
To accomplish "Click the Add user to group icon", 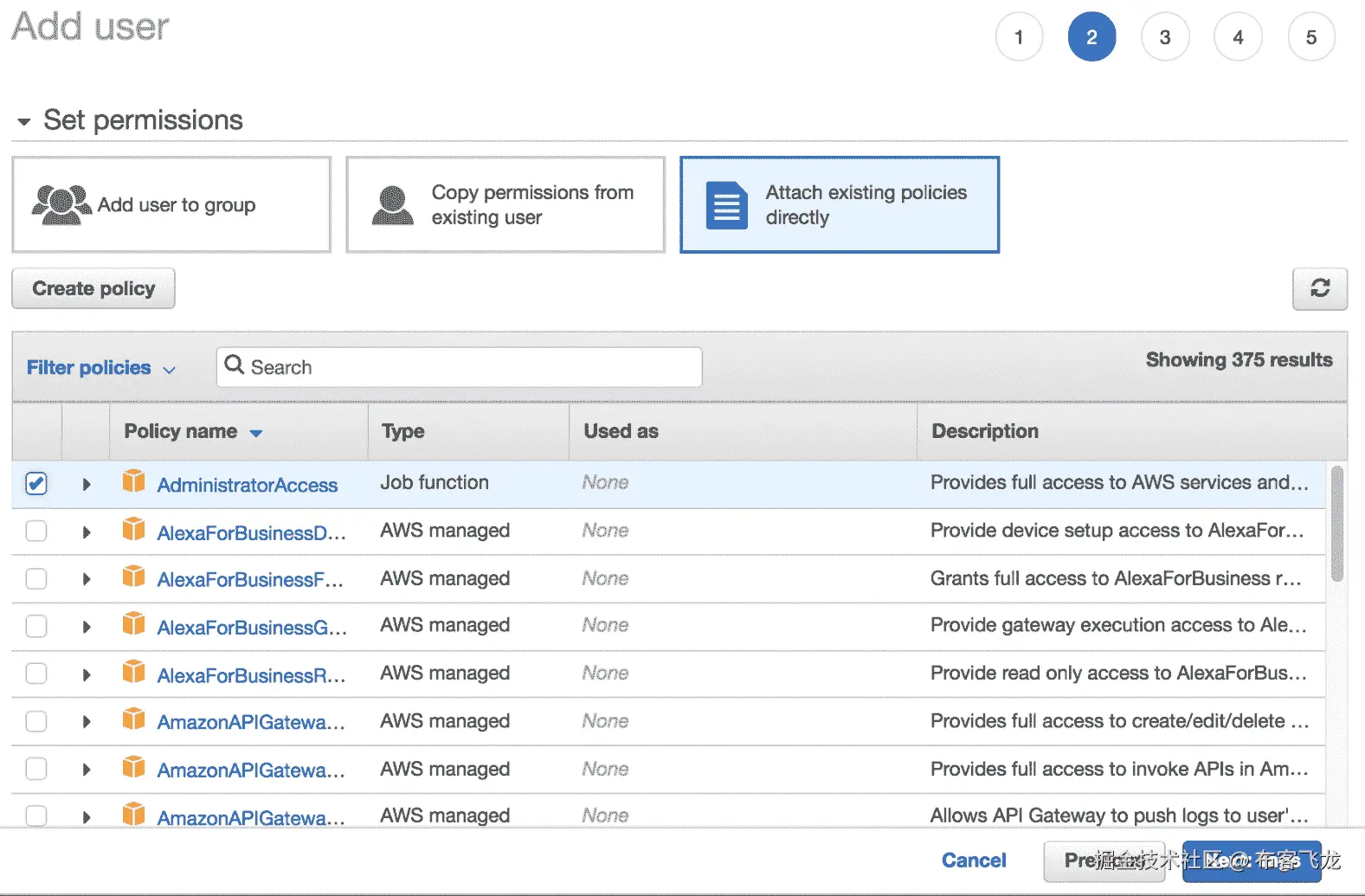I will (x=61, y=205).
